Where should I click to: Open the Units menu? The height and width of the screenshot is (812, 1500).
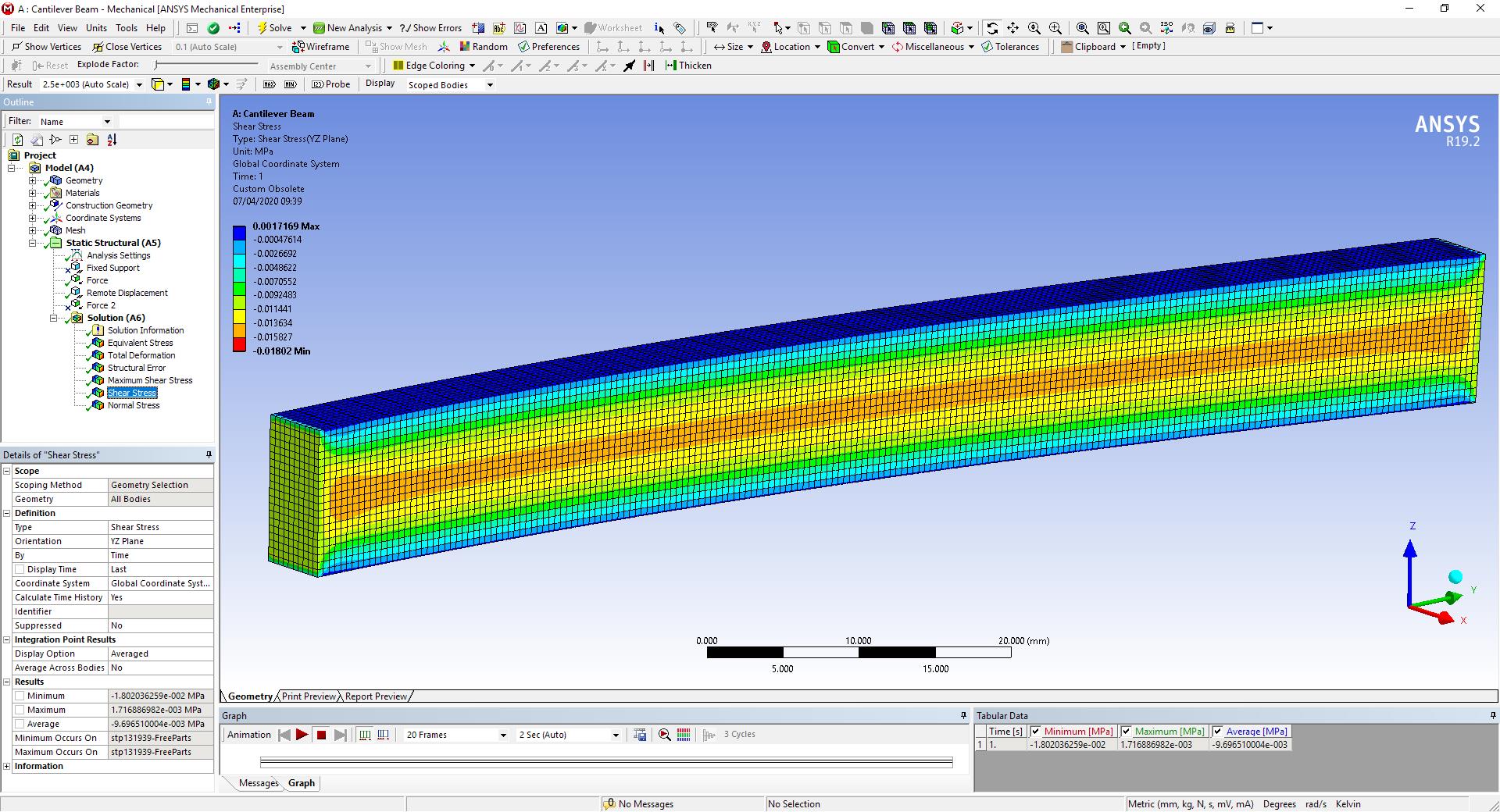click(96, 28)
